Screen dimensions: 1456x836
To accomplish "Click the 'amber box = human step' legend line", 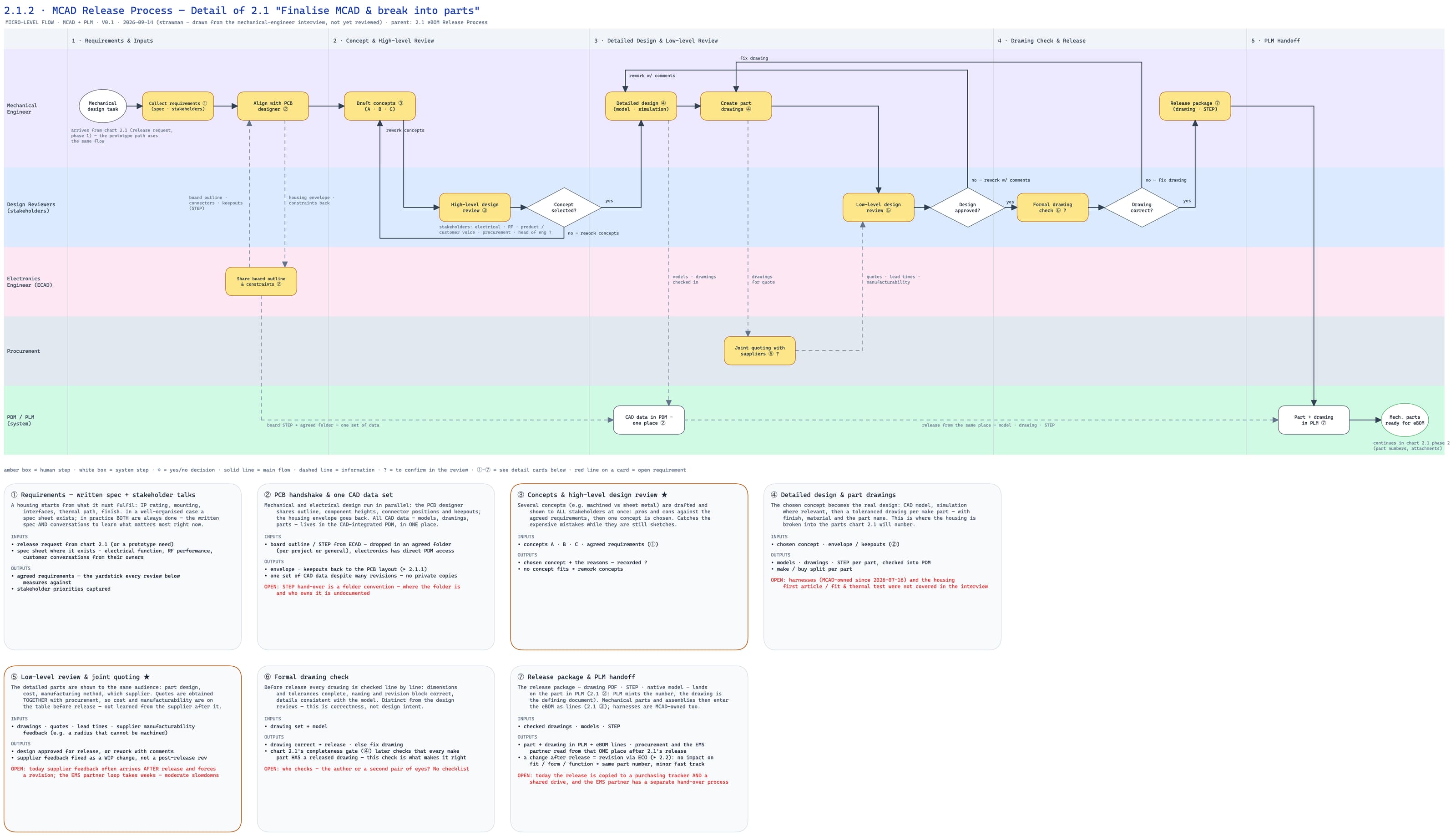I will [x=345, y=470].
